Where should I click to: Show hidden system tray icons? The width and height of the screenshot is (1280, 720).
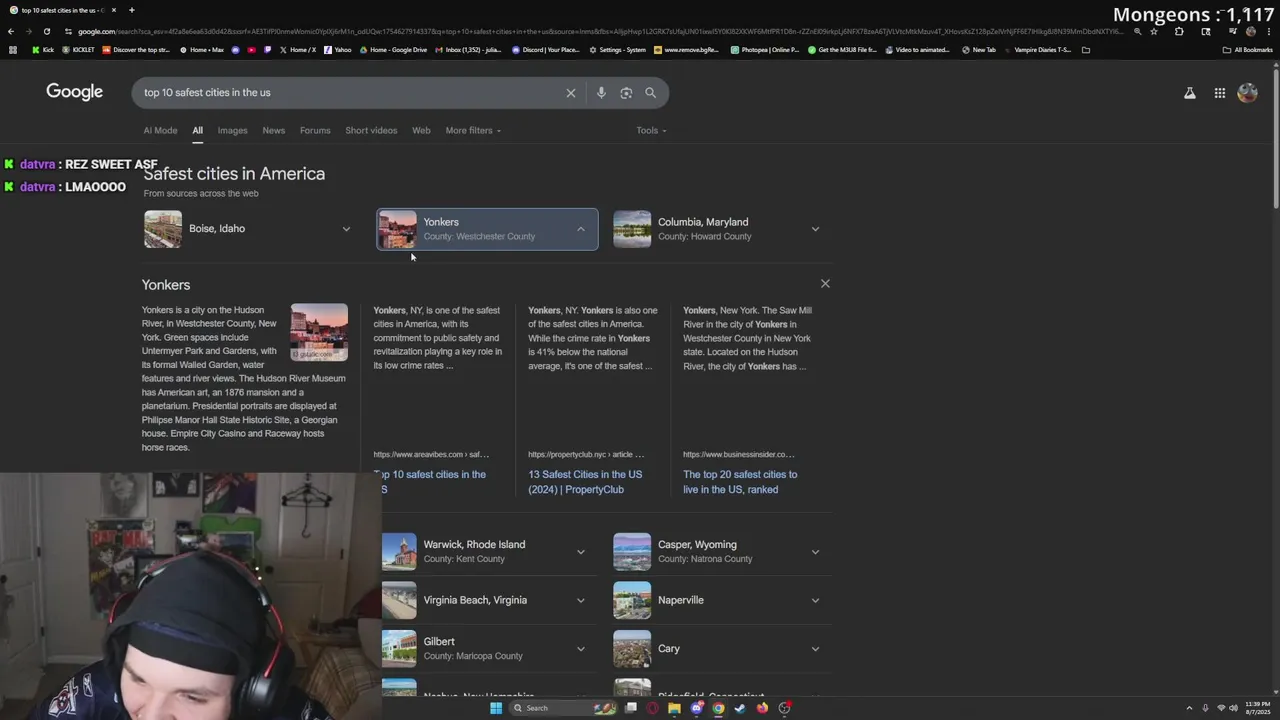[1189, 708]
